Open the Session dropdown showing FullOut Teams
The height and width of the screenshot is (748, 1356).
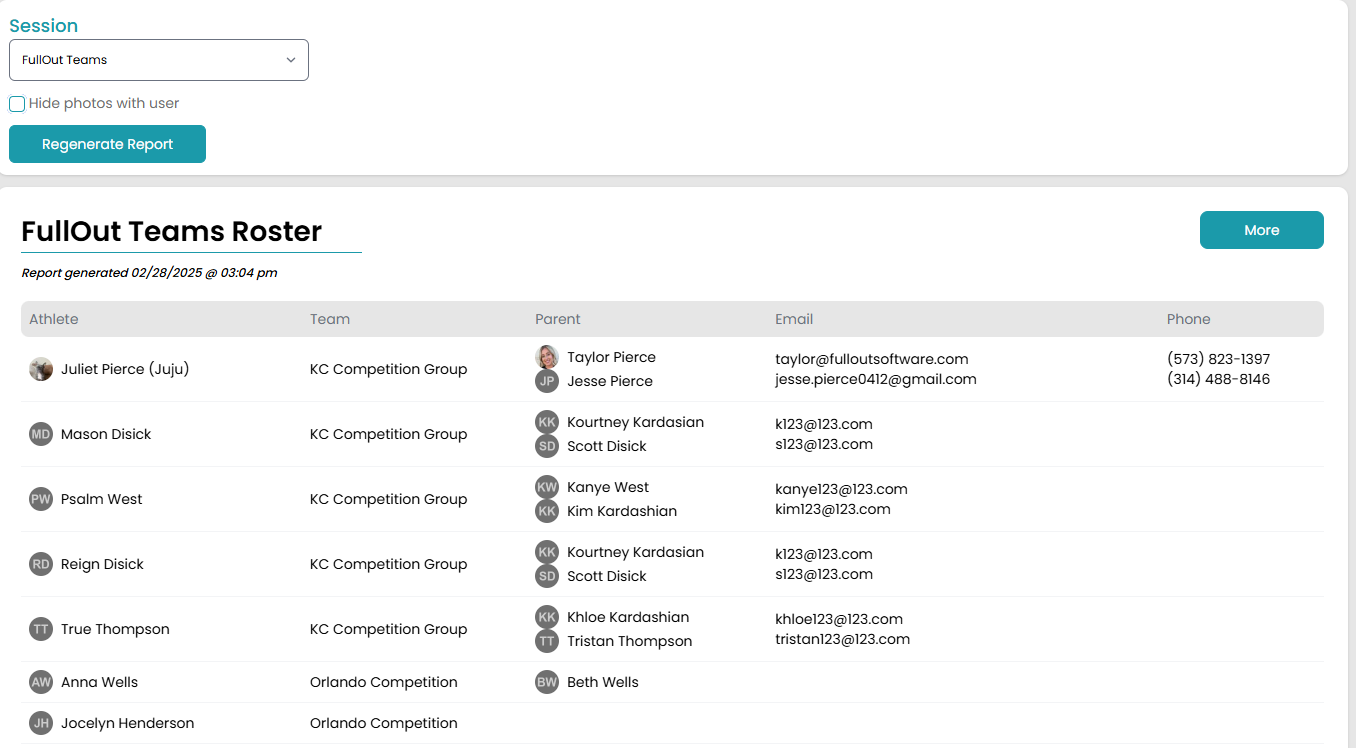click(x=159, y=60)
